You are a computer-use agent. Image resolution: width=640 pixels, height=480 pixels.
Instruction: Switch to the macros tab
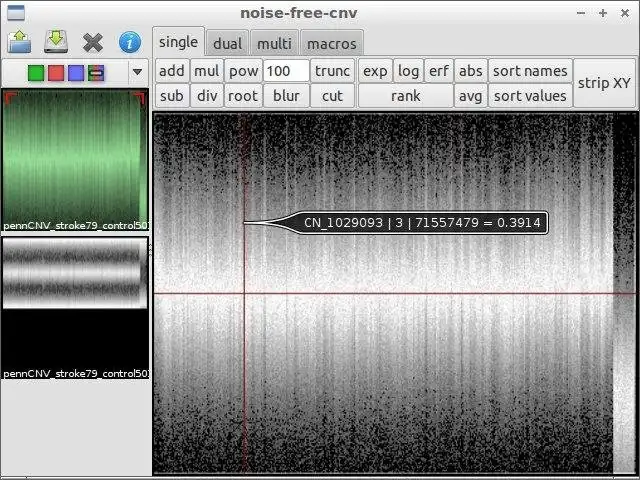332,44
